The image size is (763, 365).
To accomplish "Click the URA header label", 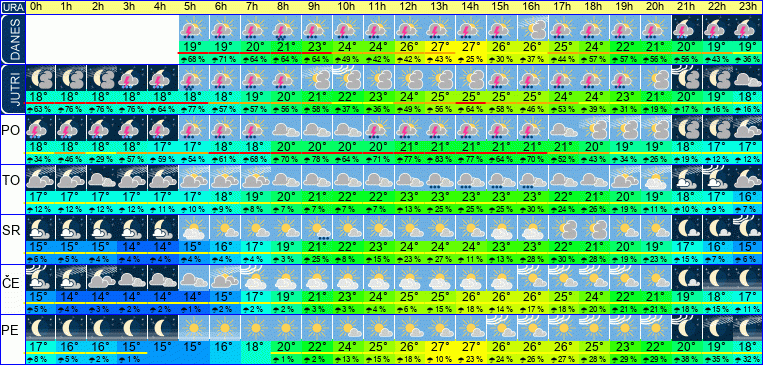I will (x=12, y=7).
